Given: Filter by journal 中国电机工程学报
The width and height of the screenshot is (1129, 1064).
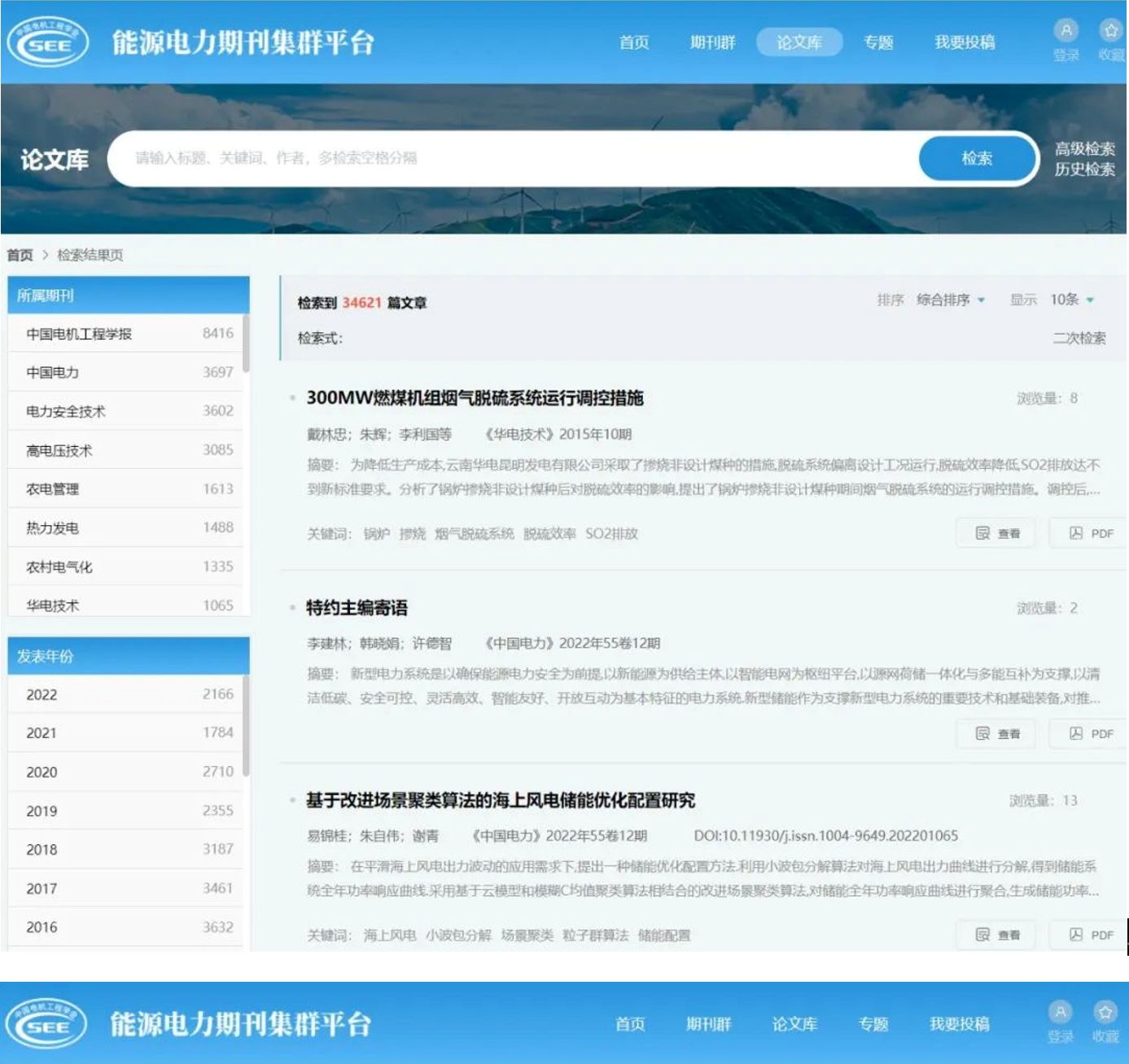Looking at the screenshot, I should coord(79,334).
